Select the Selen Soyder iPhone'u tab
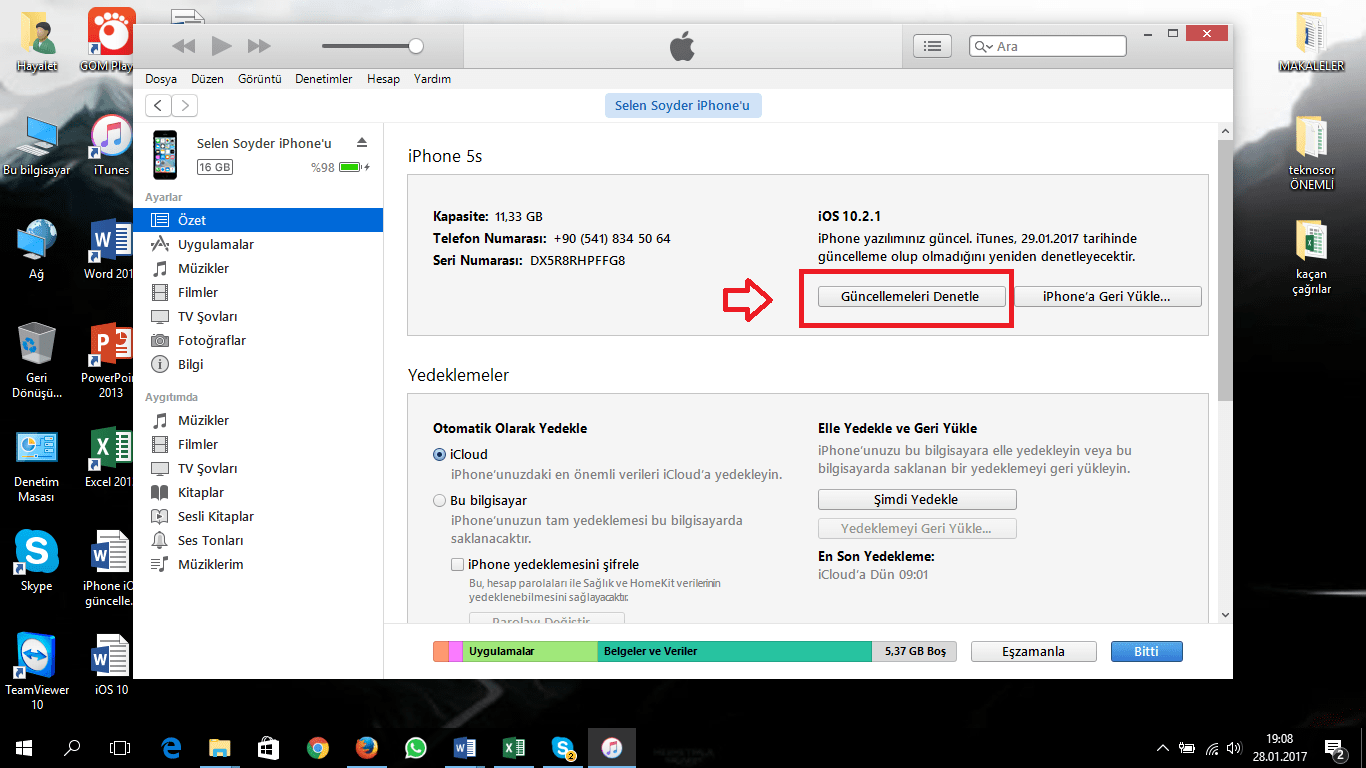Screen dimensions: 1366x768 pyautogui.click(x=683, y=106)
